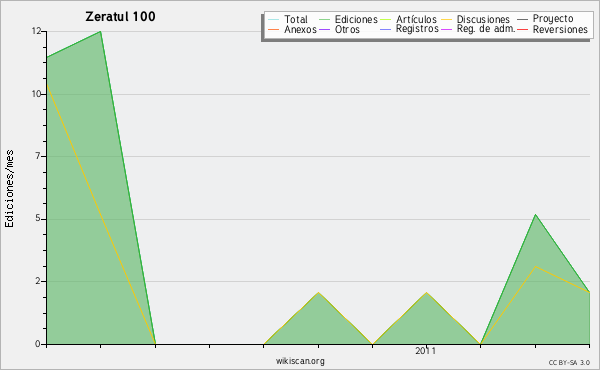Click the Total legend label
This screenshot has height=370, width=600.
(x=296, y=20)
